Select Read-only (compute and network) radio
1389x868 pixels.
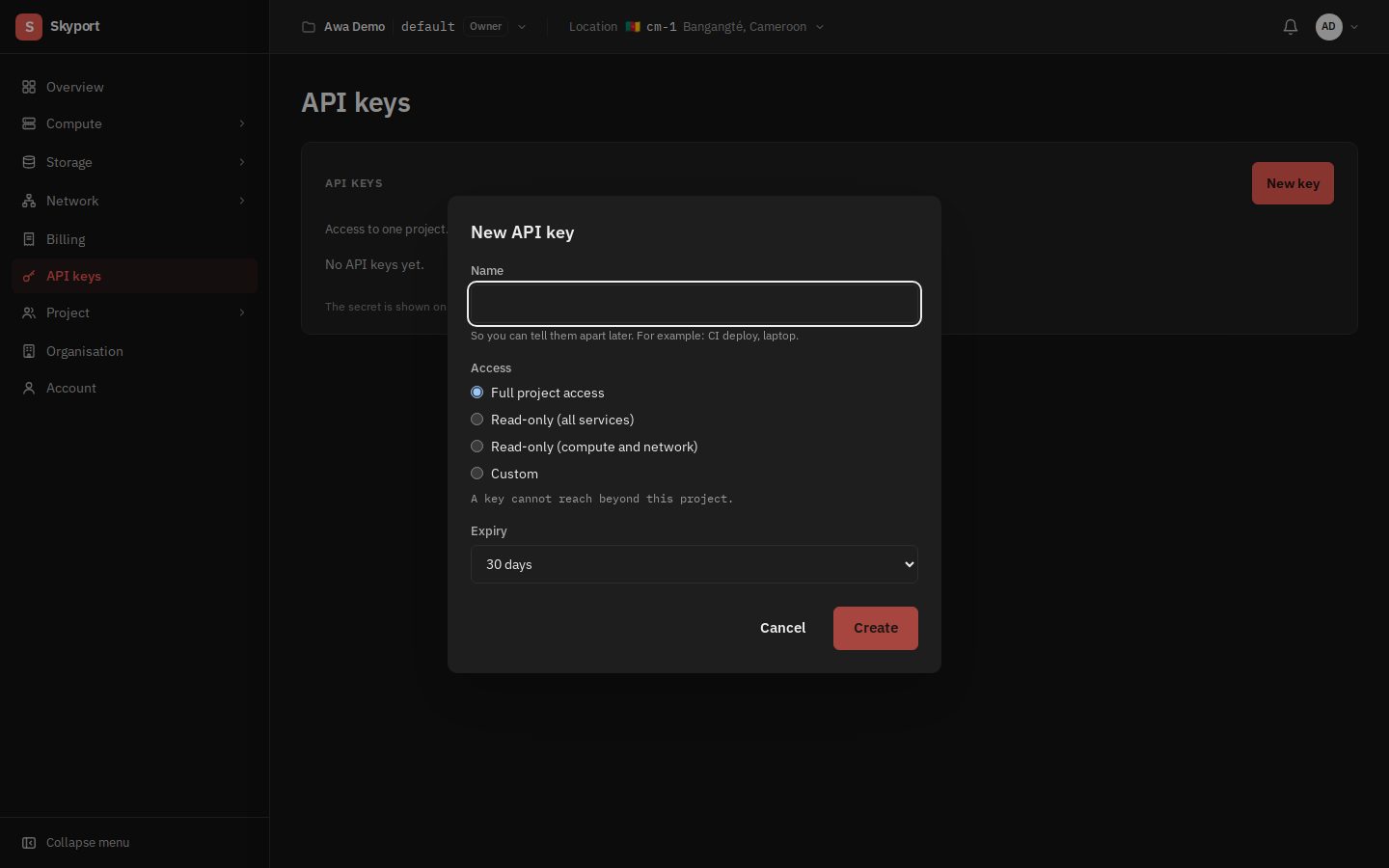477,447
